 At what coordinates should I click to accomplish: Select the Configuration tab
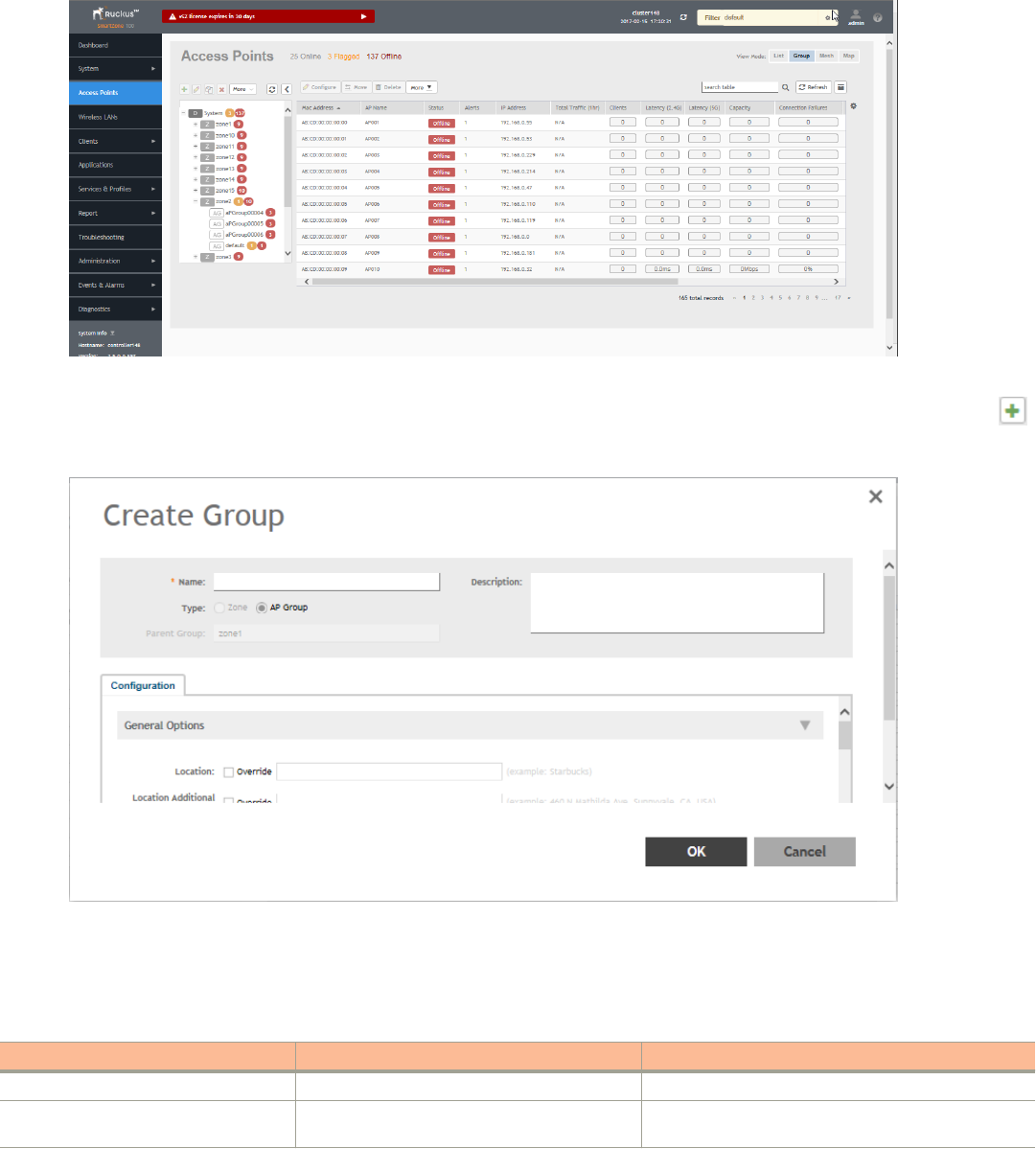tap(143, 686)
